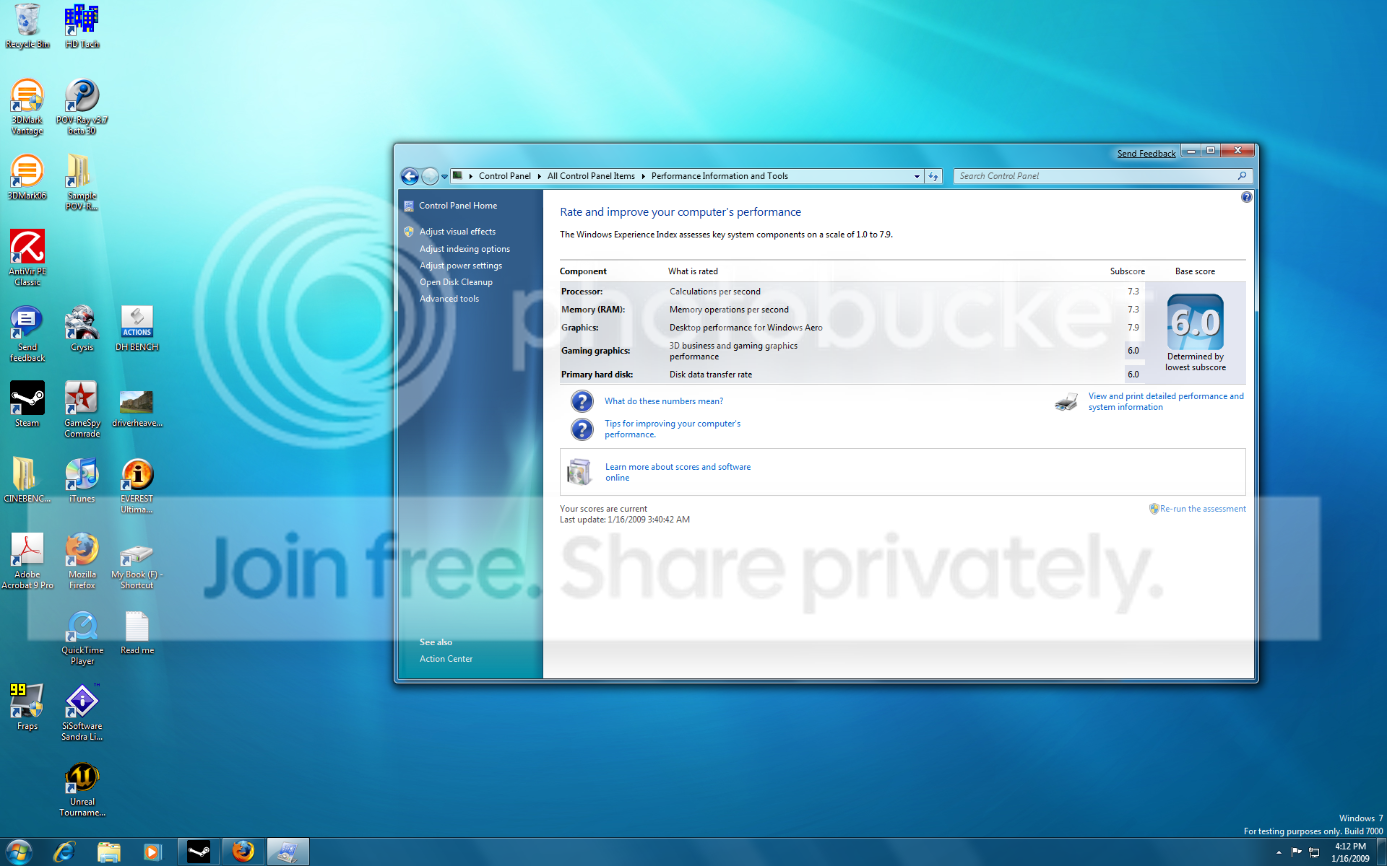Open Disk Cleanup from the sidebar
Image resolution: width=1387 pixels, height=866 pixels.
click(x=456, y=282)
